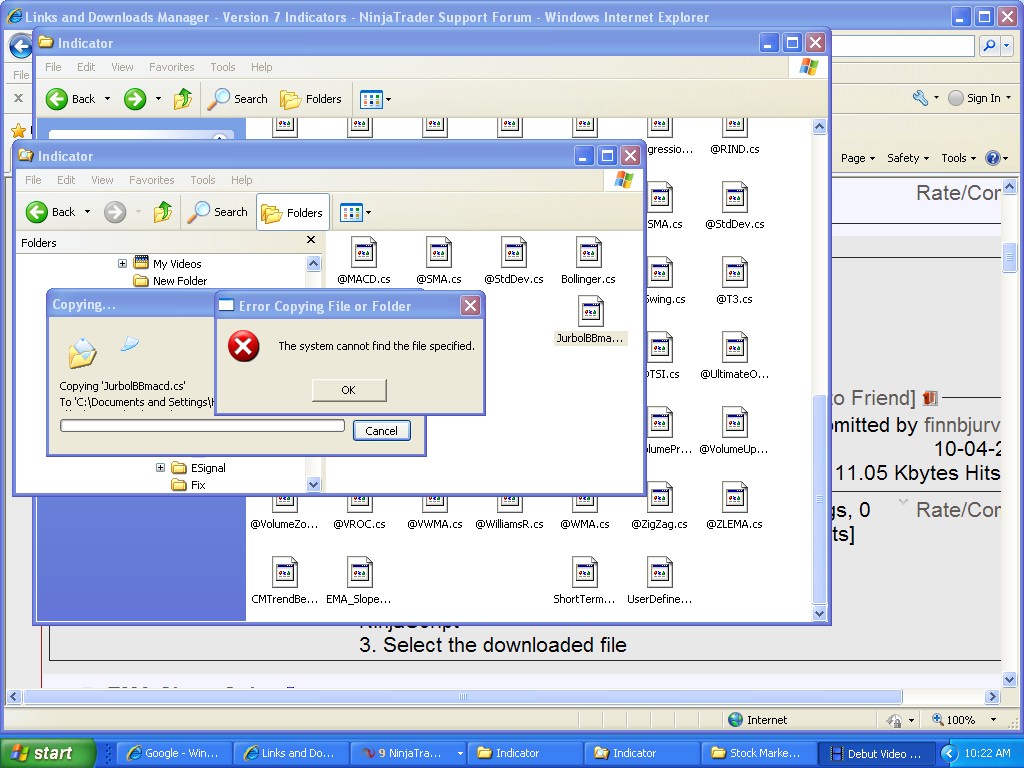Open the Back history dropdown in the front Indicator window
Viewport: 1024px width, 768px height.
88,212
